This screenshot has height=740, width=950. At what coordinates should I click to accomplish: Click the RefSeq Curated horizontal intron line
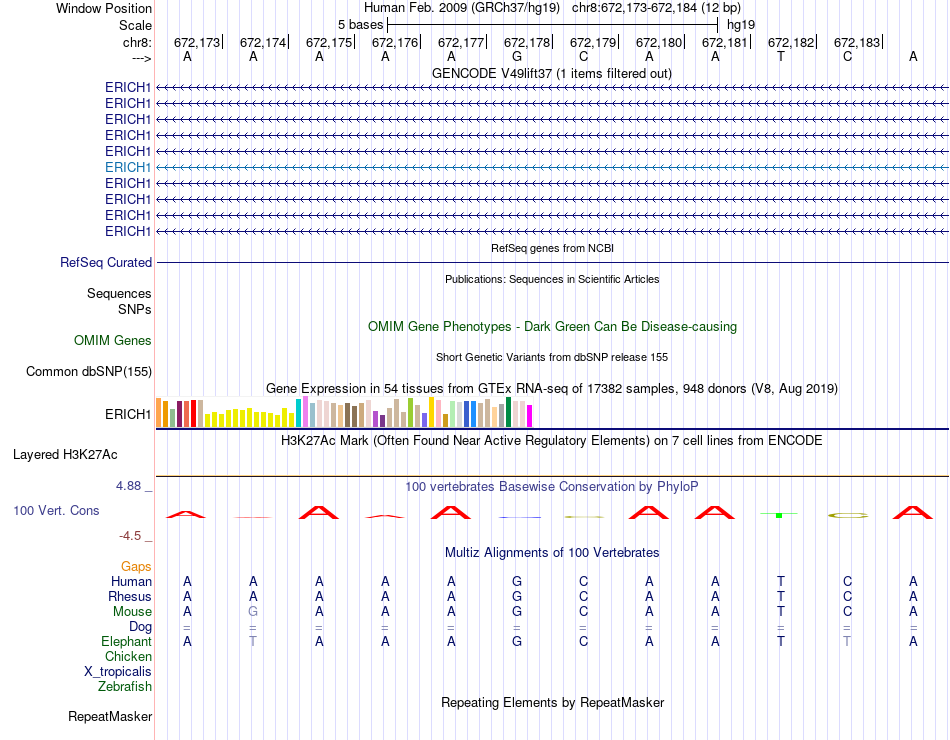(552, 262)
